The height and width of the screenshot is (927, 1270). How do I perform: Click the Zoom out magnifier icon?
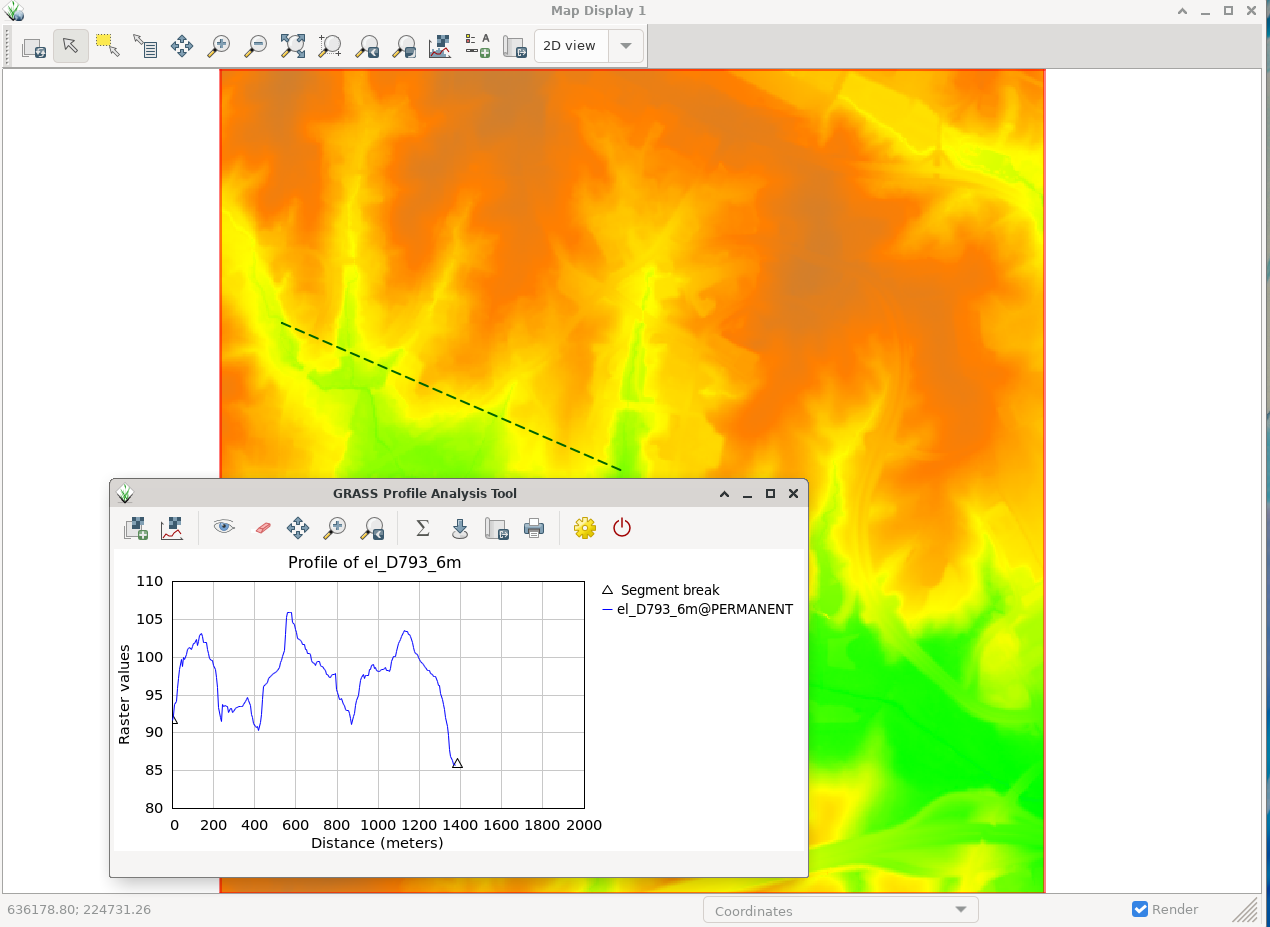[255, 46]
